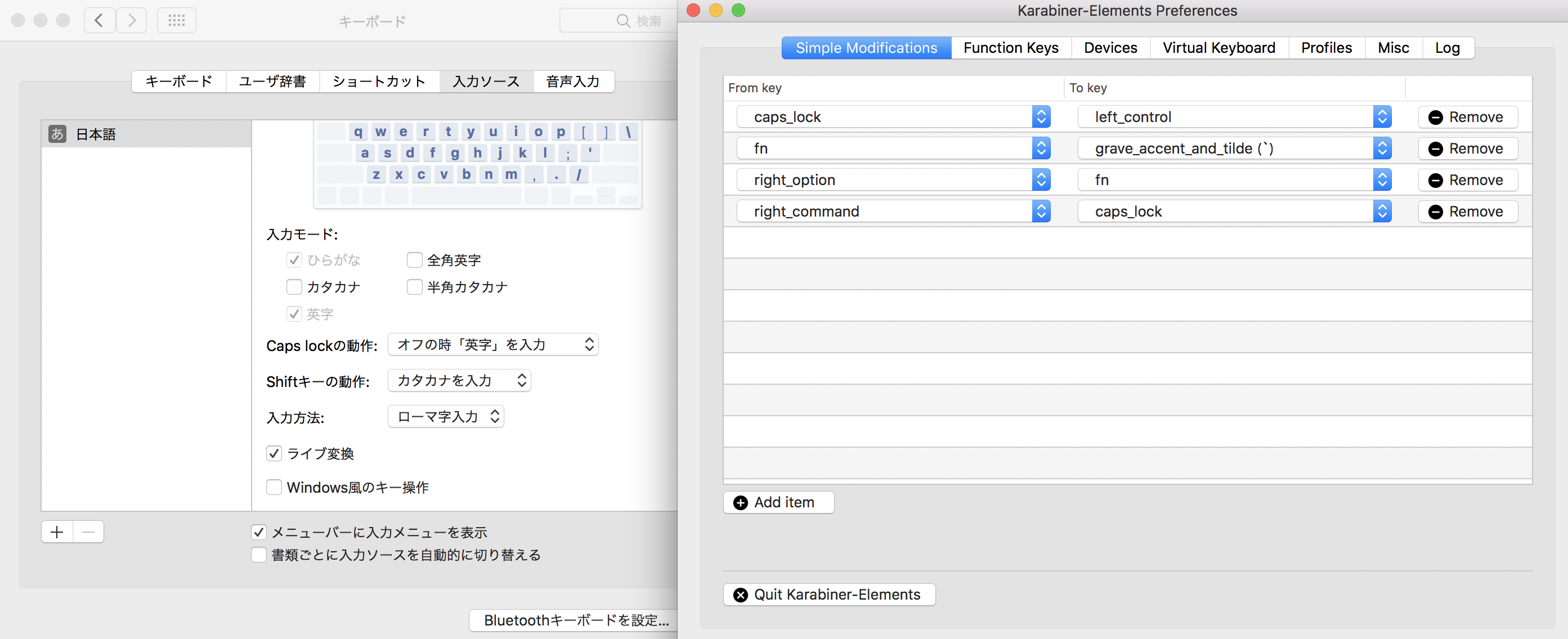Screen dimensions: 1568x639
Task: Toggle the 英字 checkbox
Action: tap(294, 314)
